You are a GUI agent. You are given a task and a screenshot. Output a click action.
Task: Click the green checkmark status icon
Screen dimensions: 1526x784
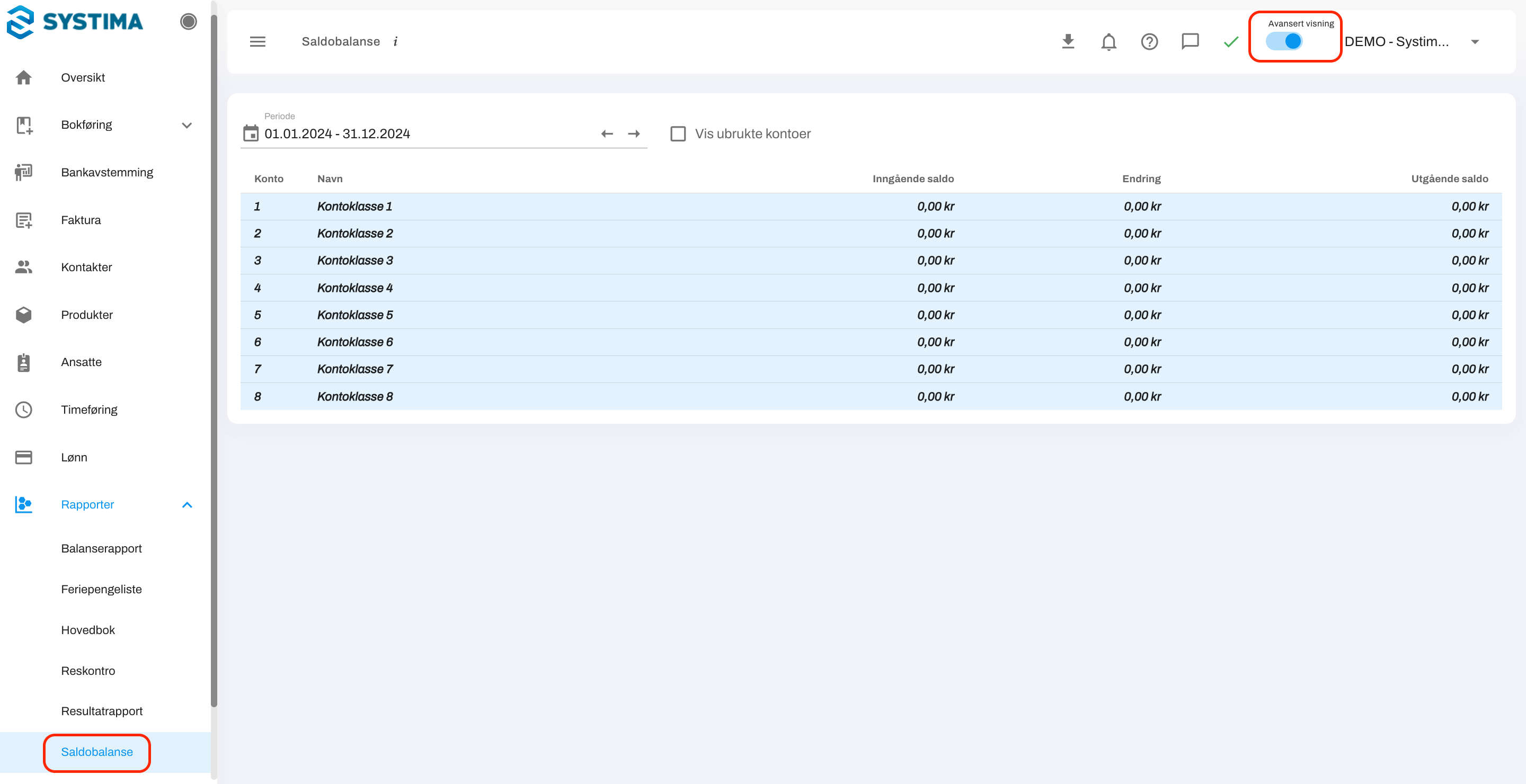[x=1231, y=41]
